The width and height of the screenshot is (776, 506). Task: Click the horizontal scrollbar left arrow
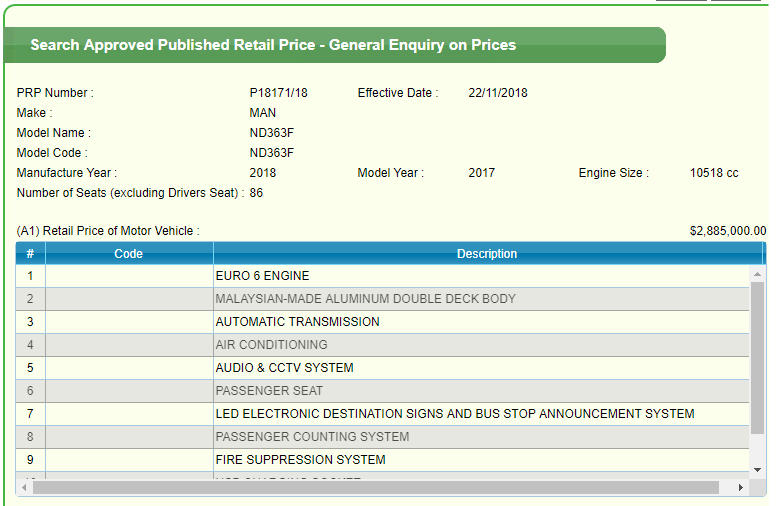click(x=24, y=487)
